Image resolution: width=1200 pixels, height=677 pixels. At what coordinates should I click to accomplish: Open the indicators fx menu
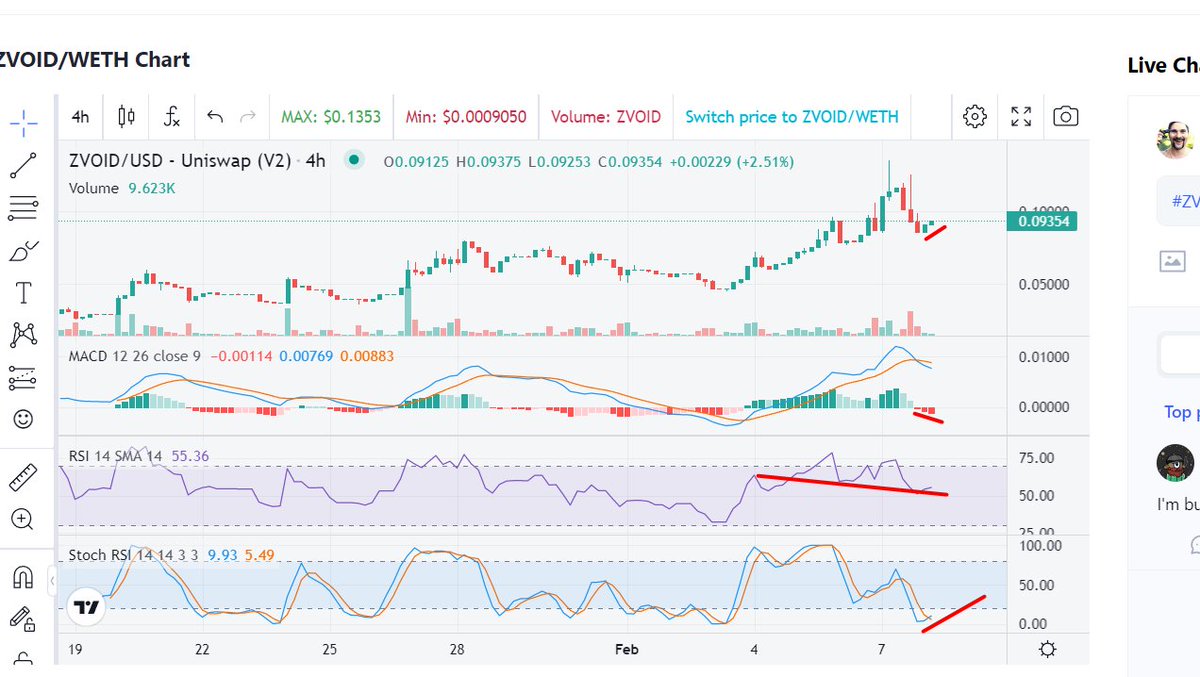(172, 117)
